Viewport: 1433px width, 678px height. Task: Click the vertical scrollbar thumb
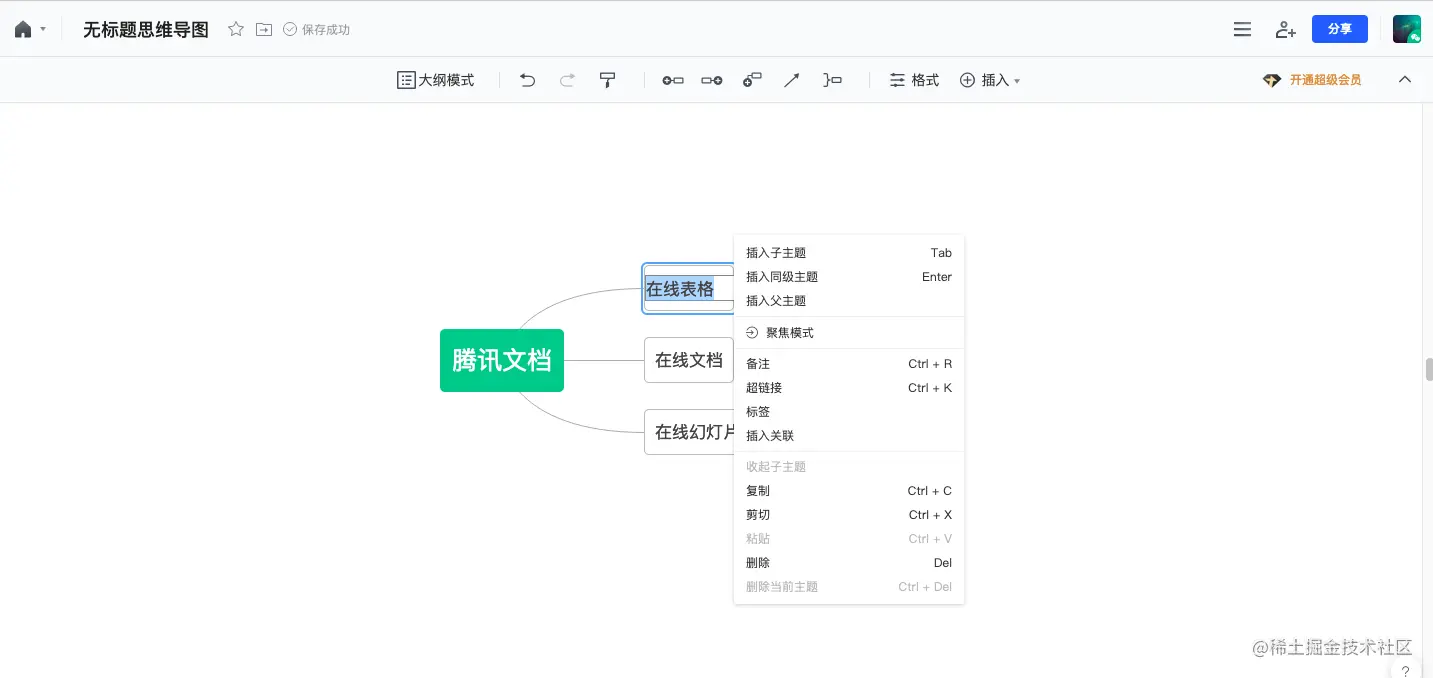pyautogui.click(x=1429, y=369)
